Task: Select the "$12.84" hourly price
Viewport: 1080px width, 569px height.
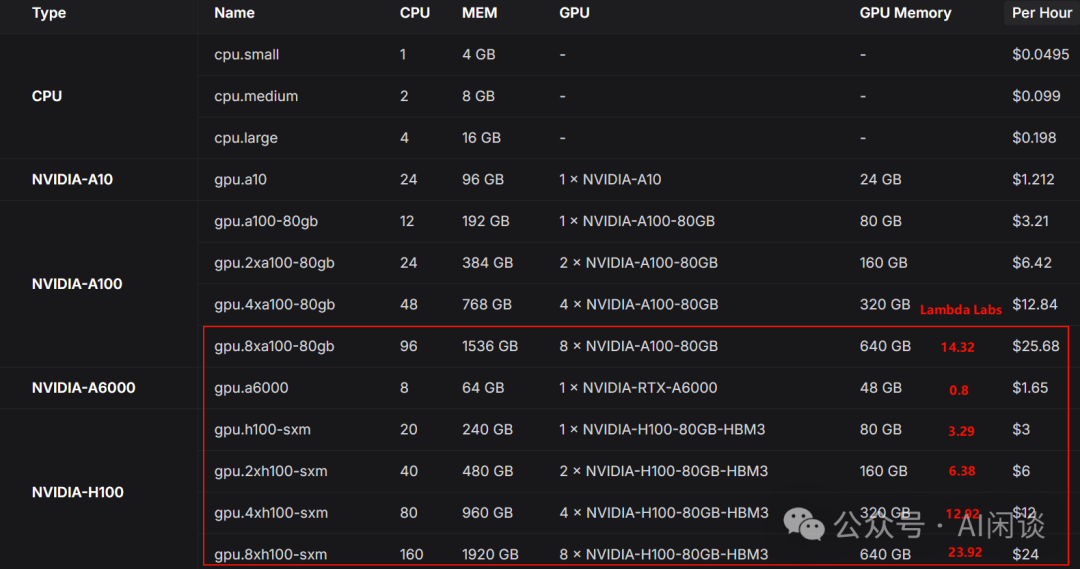Action: 1035,304
